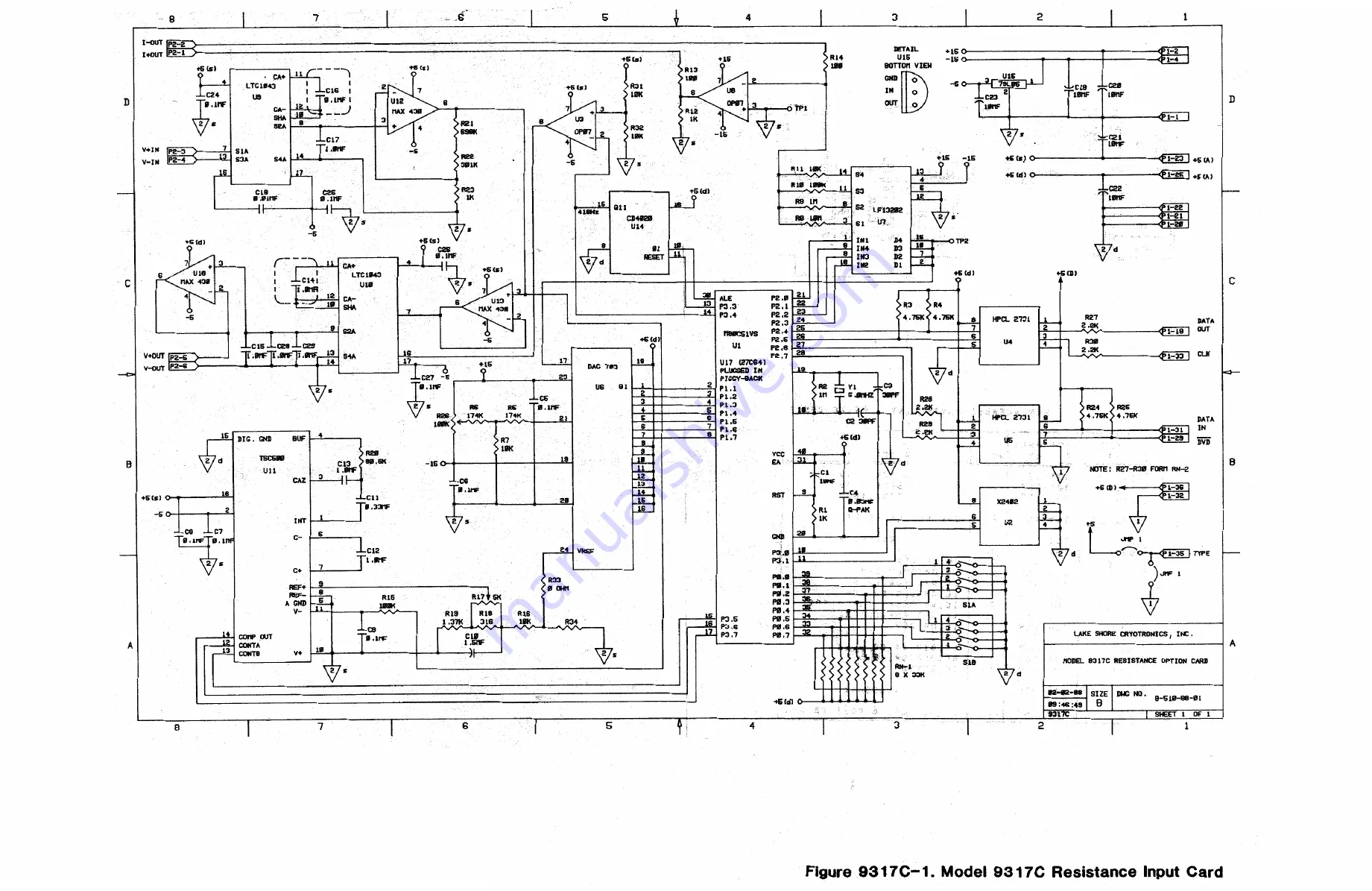This screenshot has height=891, width=1372.
Task: Click the R22 301K resistor label
Action: point(469,161)
